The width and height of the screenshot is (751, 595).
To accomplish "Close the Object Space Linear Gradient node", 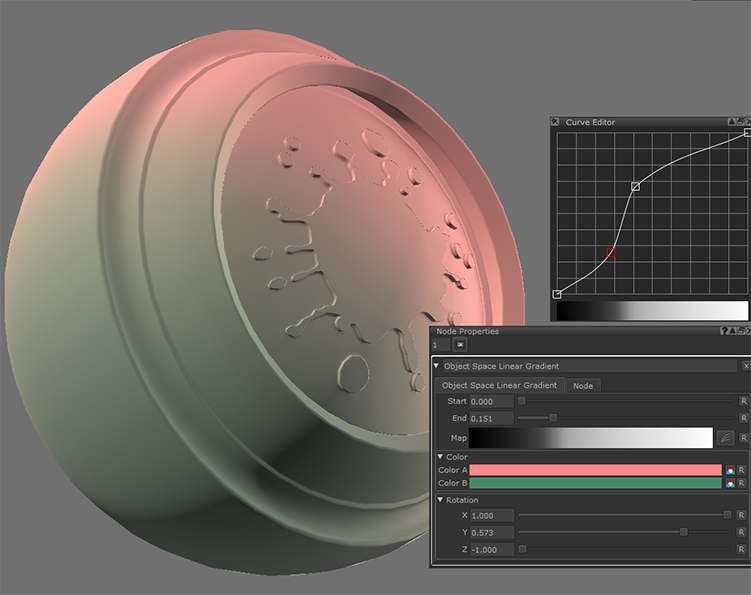I will [x=745, y=366].
